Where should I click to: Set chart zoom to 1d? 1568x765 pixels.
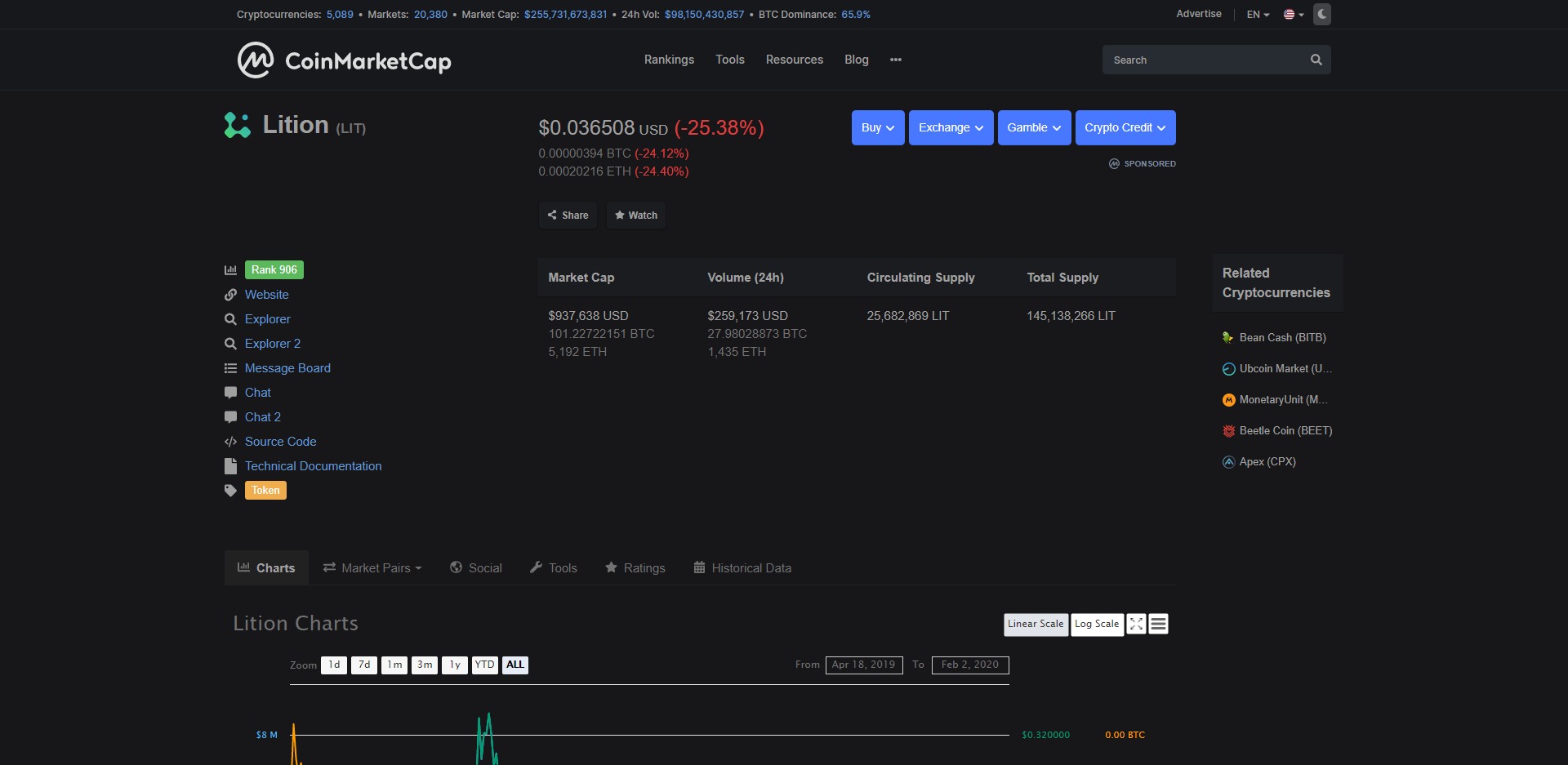[334, 665]
